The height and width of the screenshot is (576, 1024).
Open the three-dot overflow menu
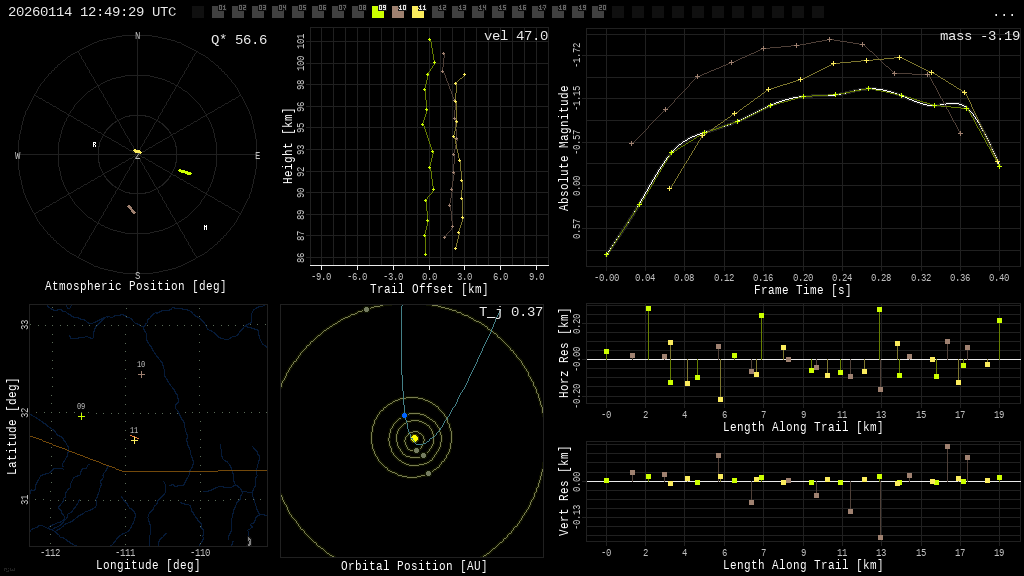[x=1004, y=13]
